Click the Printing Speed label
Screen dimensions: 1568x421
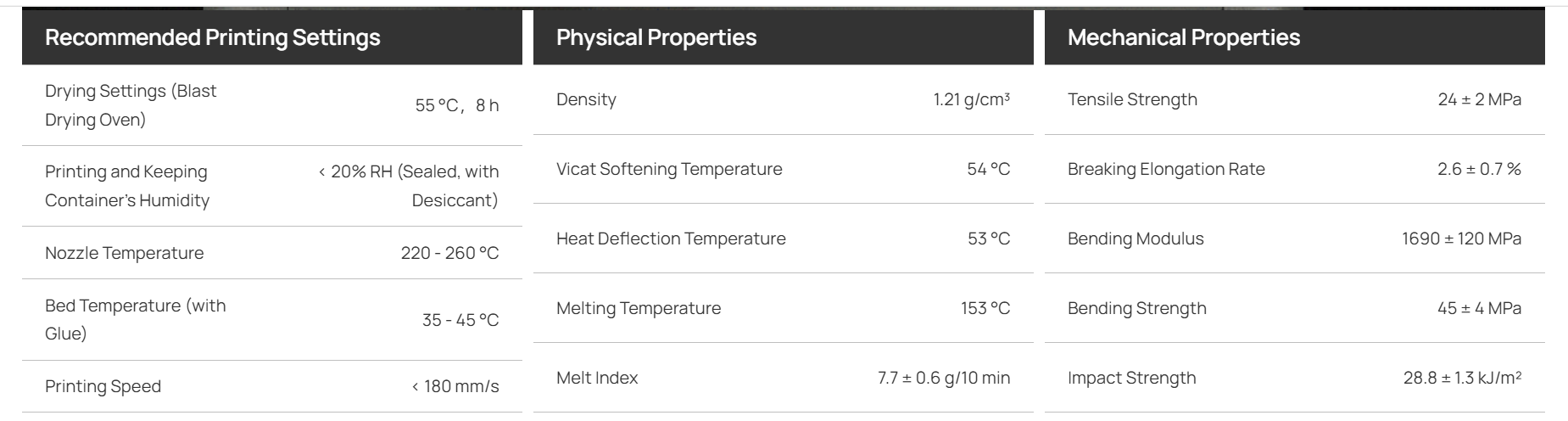[103, 386]
